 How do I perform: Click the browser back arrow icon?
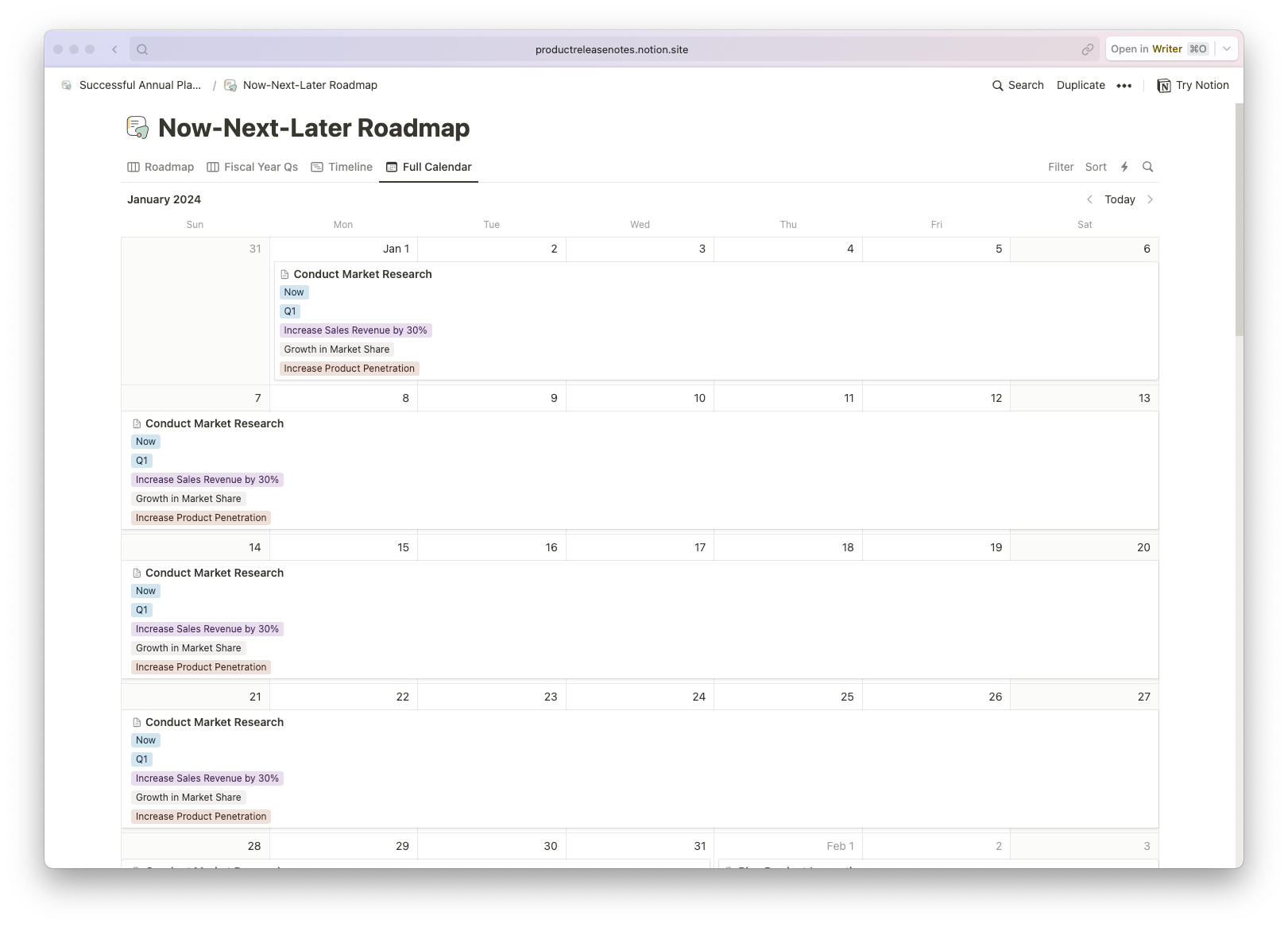(x=114, y=49)
